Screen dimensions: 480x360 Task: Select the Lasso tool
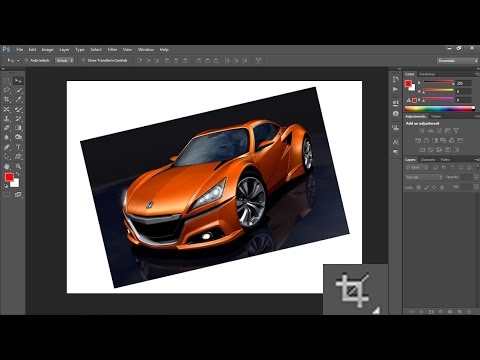tap(7, 90)
